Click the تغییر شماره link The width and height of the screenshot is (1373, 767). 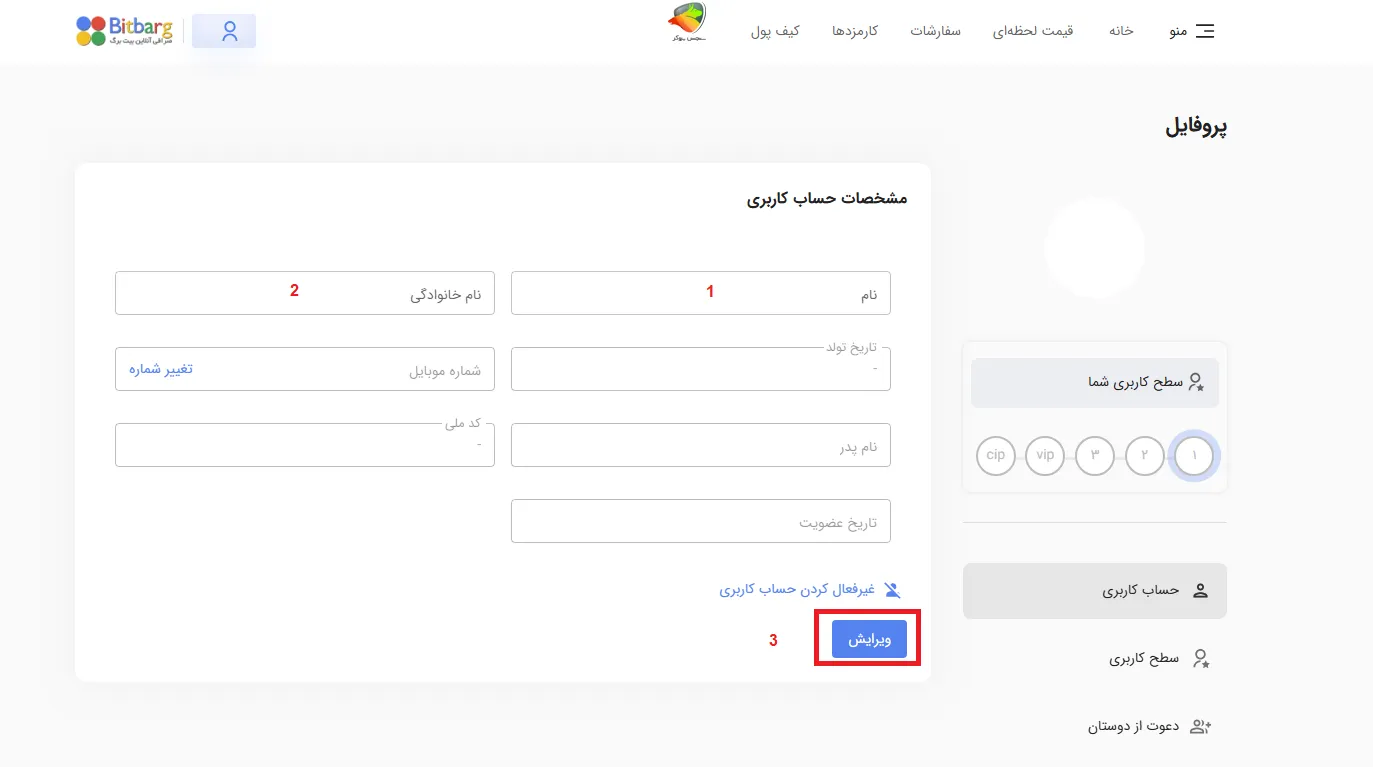[161, 369]
